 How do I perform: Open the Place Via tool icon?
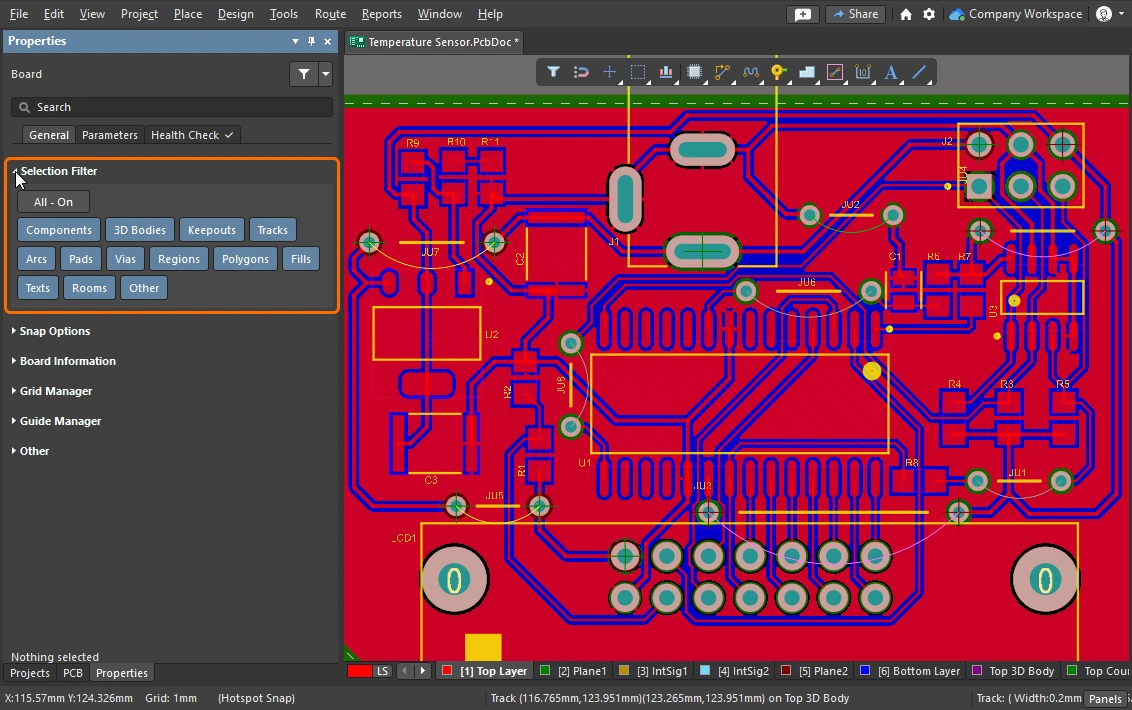[x=779, y=72]
